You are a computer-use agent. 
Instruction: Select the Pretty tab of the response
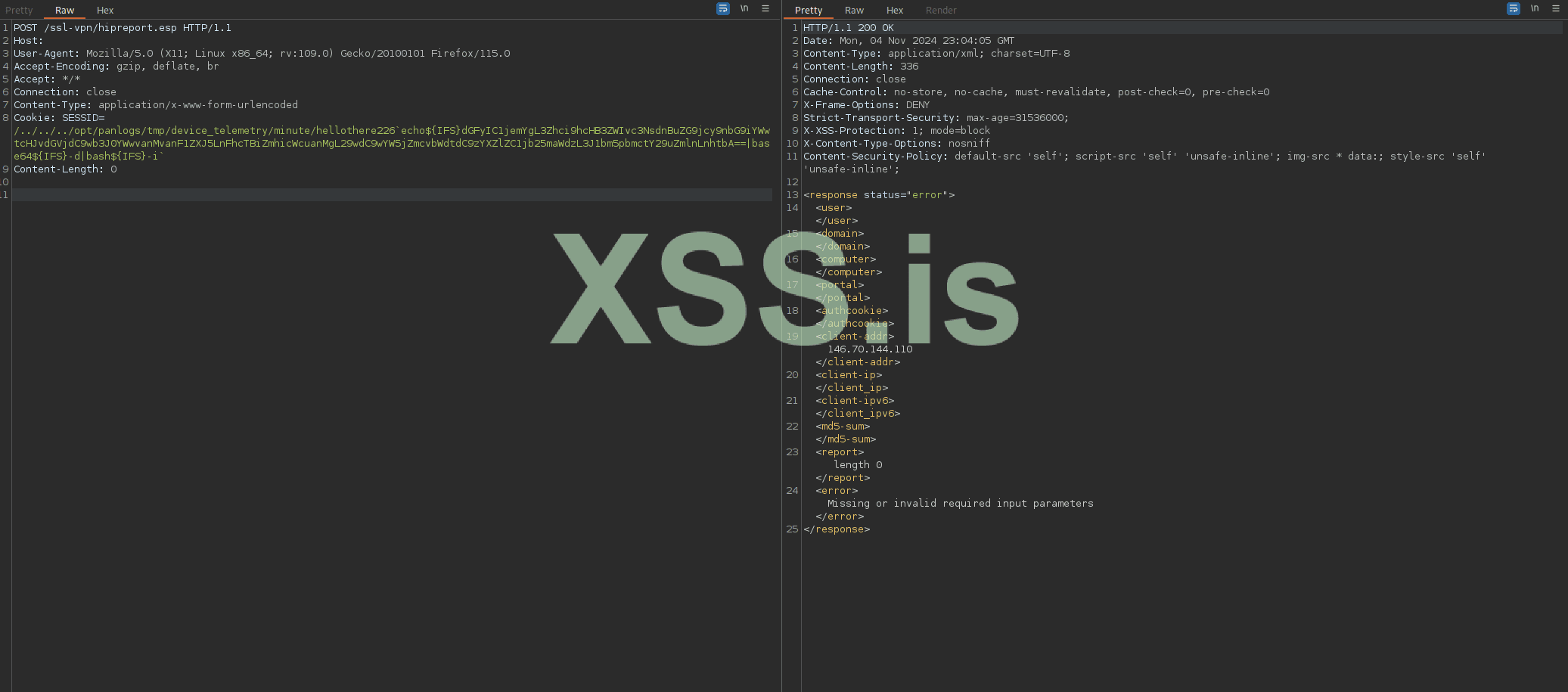[x=808, y=10]
